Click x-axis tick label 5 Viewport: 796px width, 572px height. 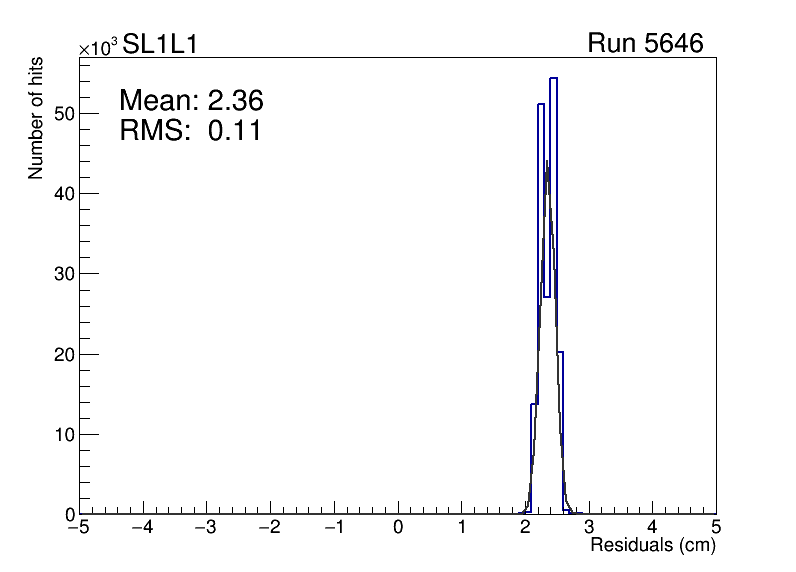point(716,527)
